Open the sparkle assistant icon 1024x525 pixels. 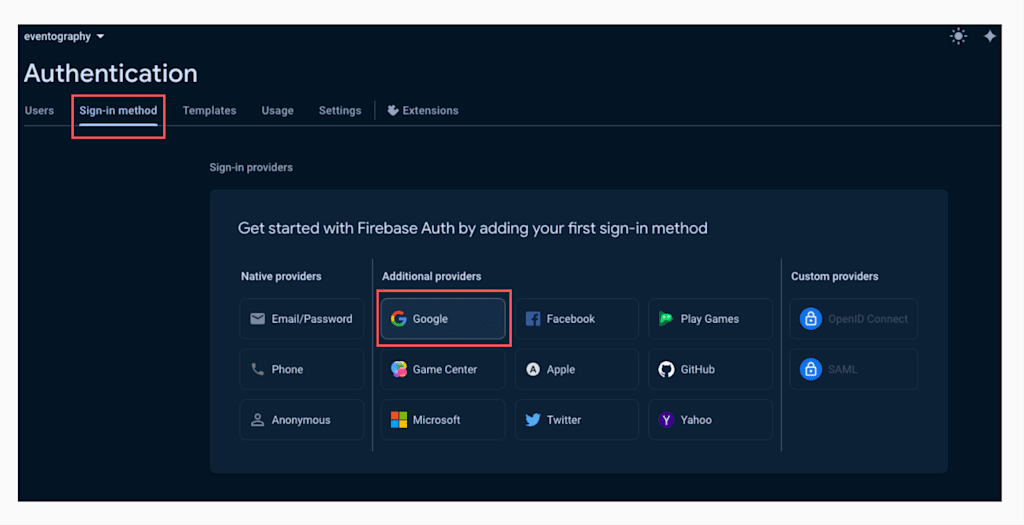click(989, 36)
